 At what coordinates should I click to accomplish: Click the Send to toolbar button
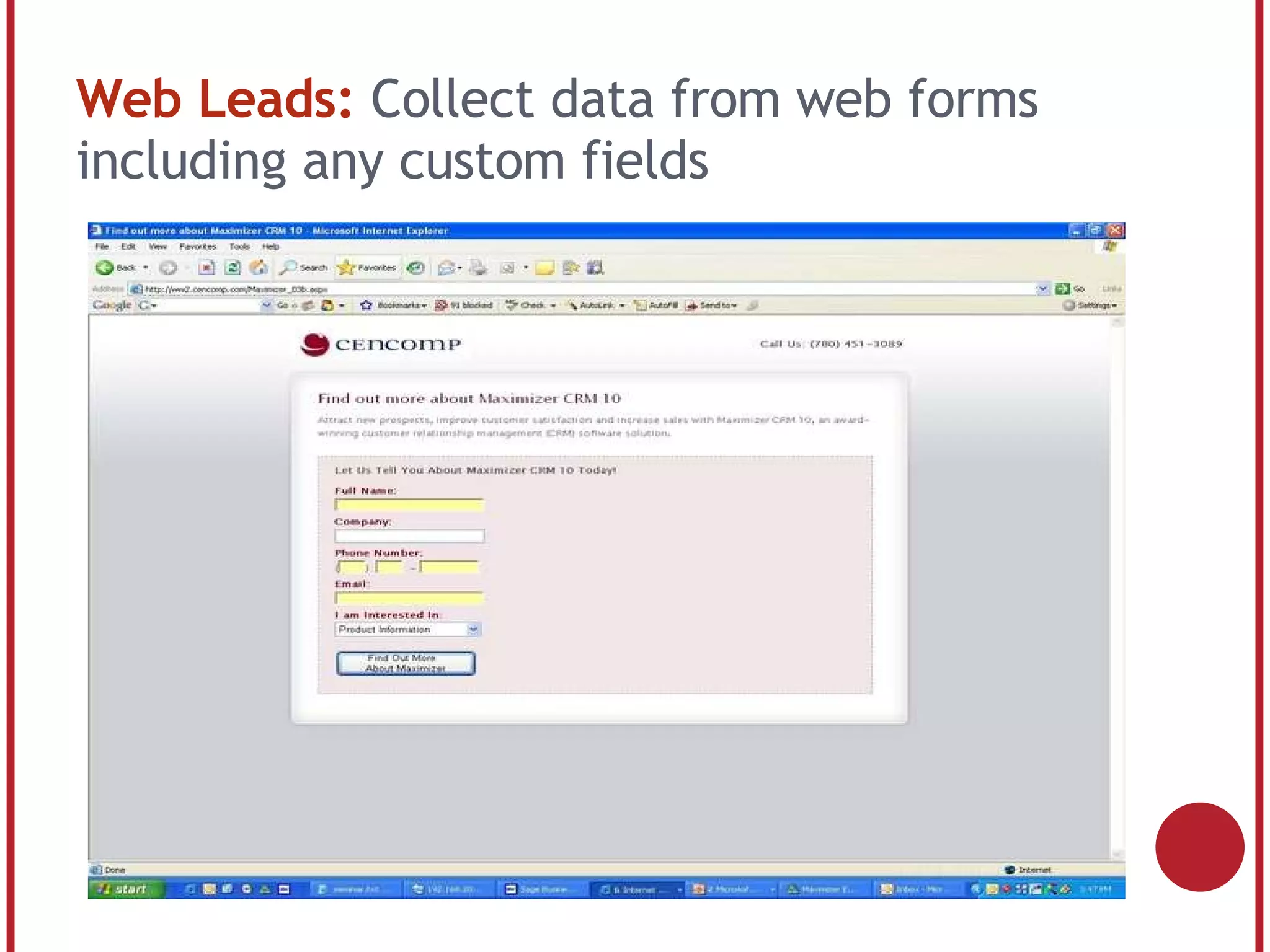coord(711,305)
